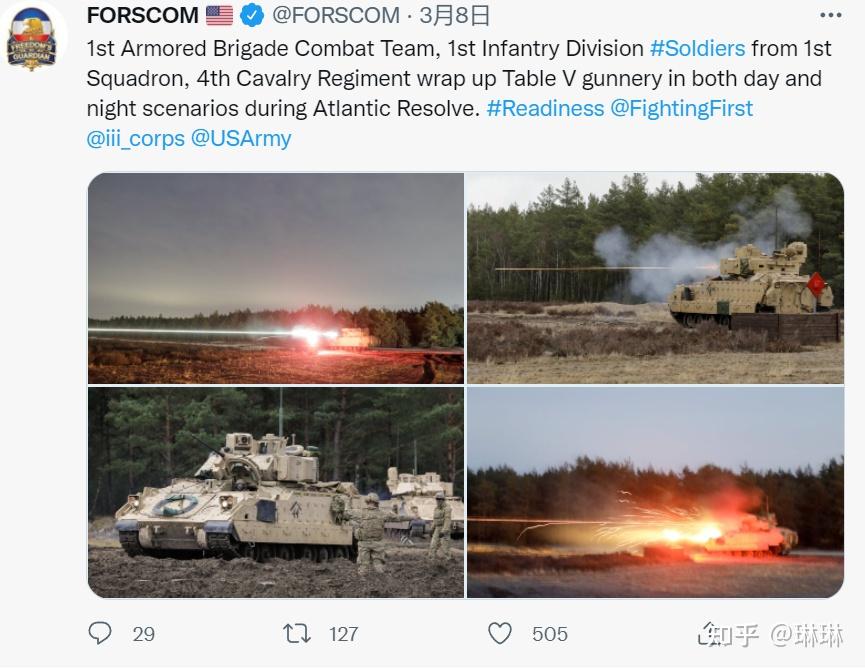
Task: Click the 127 retweet count
Action: [344, 634]
